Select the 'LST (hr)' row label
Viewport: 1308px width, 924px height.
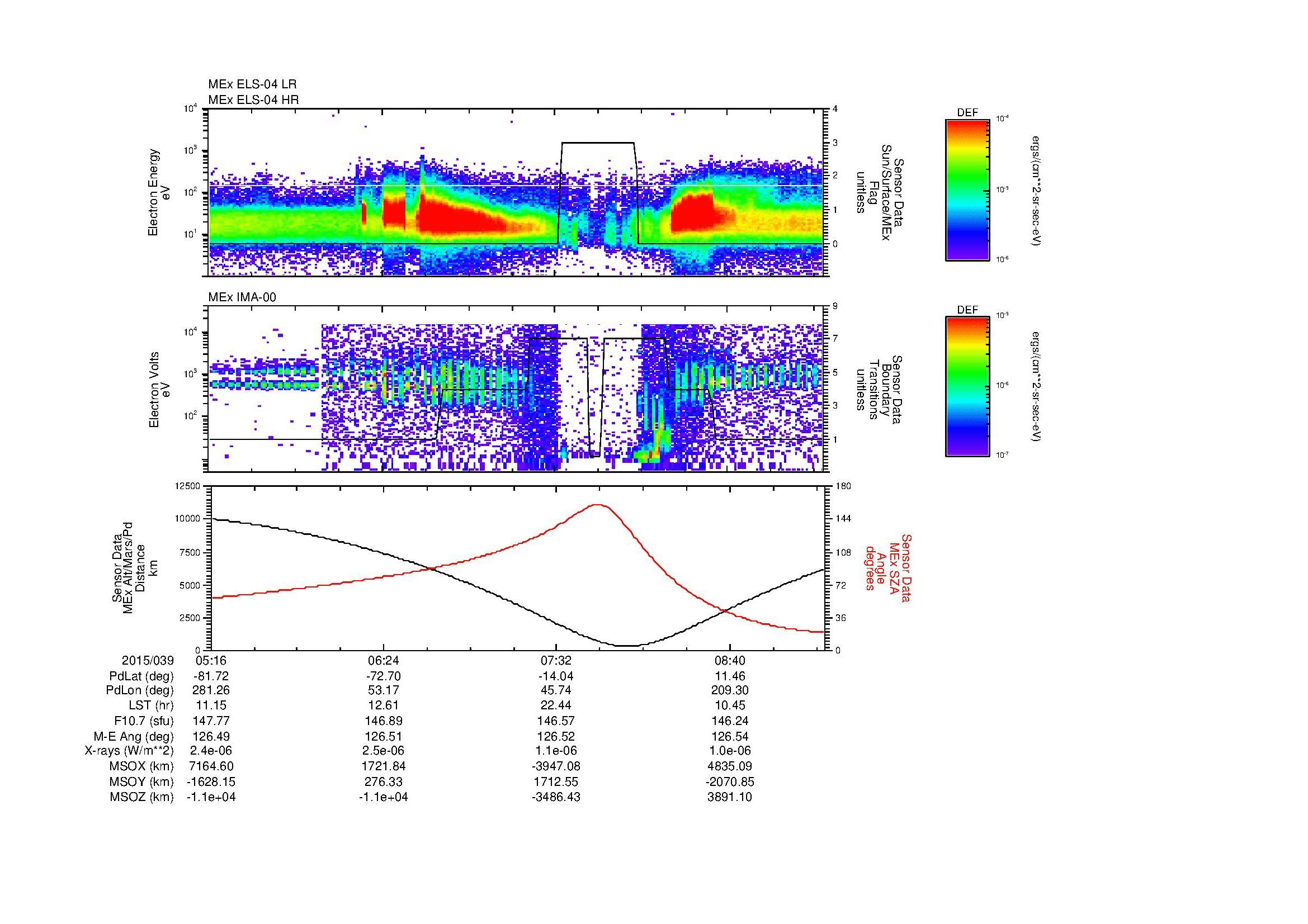click(151, 706)
